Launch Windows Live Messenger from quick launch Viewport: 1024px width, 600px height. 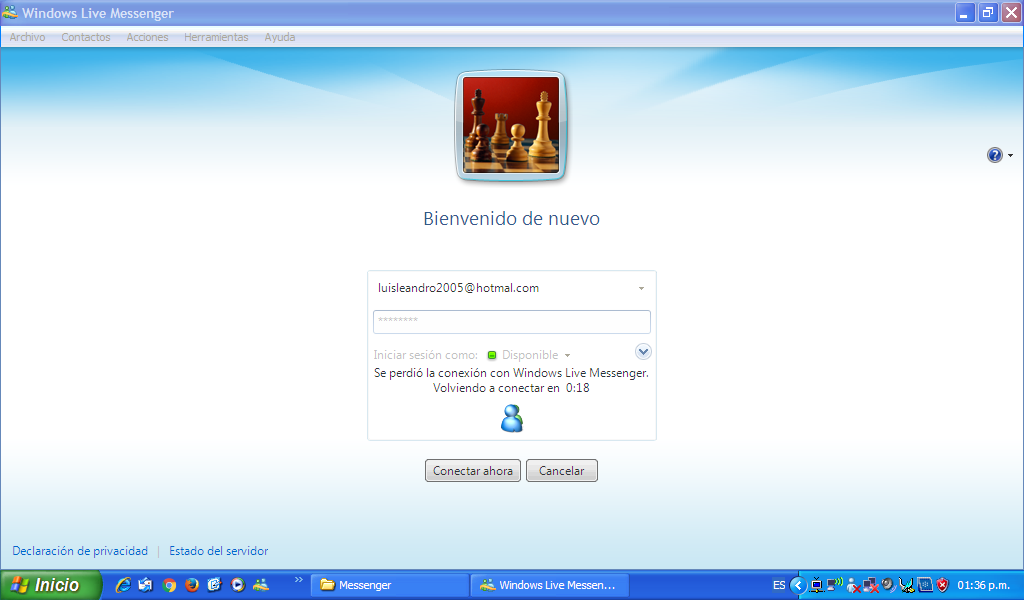coord(261,585)
